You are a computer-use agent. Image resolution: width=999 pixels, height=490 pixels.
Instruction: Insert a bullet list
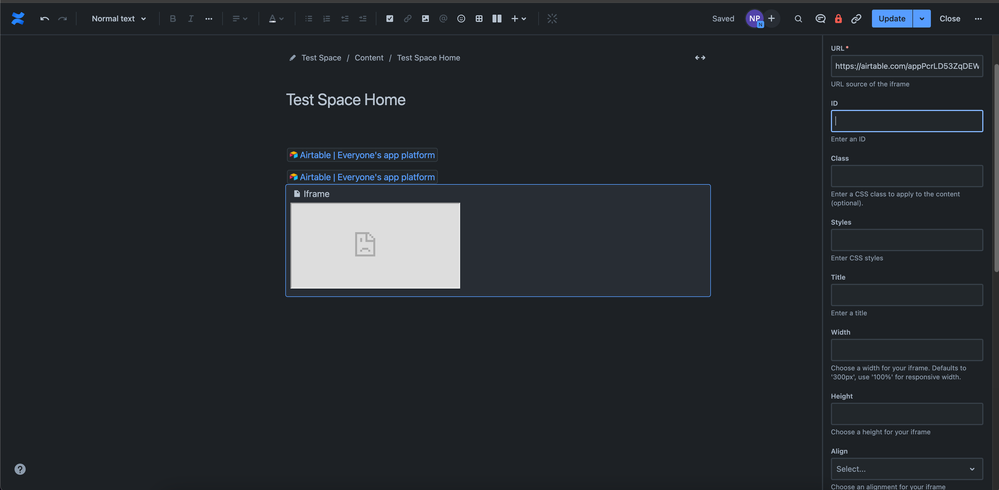(309, 18)
